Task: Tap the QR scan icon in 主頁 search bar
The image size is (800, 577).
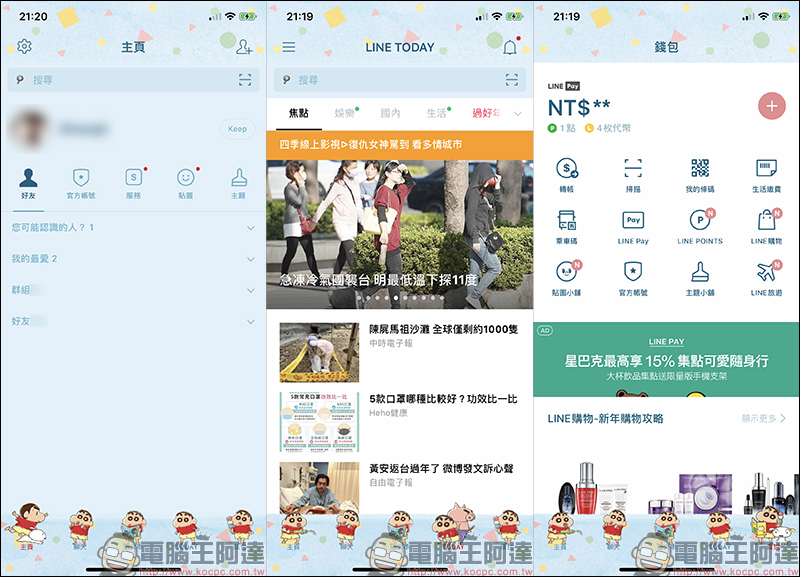Action: coord(245,80)
